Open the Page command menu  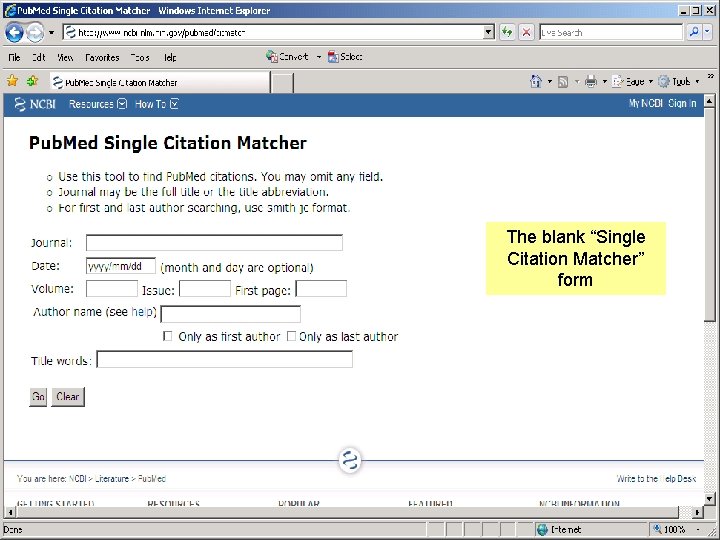[633, 82]
